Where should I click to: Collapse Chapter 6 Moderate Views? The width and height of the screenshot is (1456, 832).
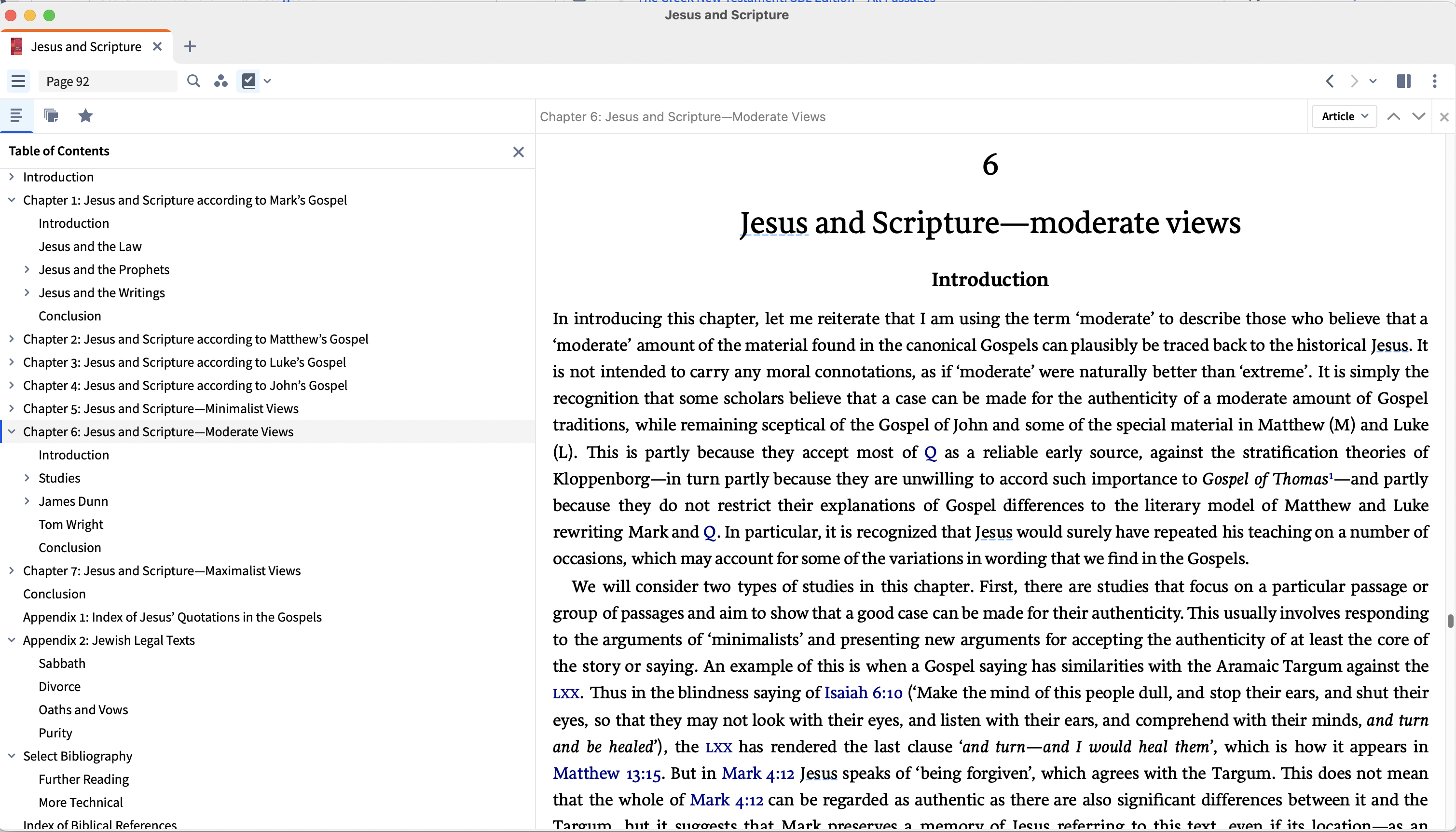point(12,432)
